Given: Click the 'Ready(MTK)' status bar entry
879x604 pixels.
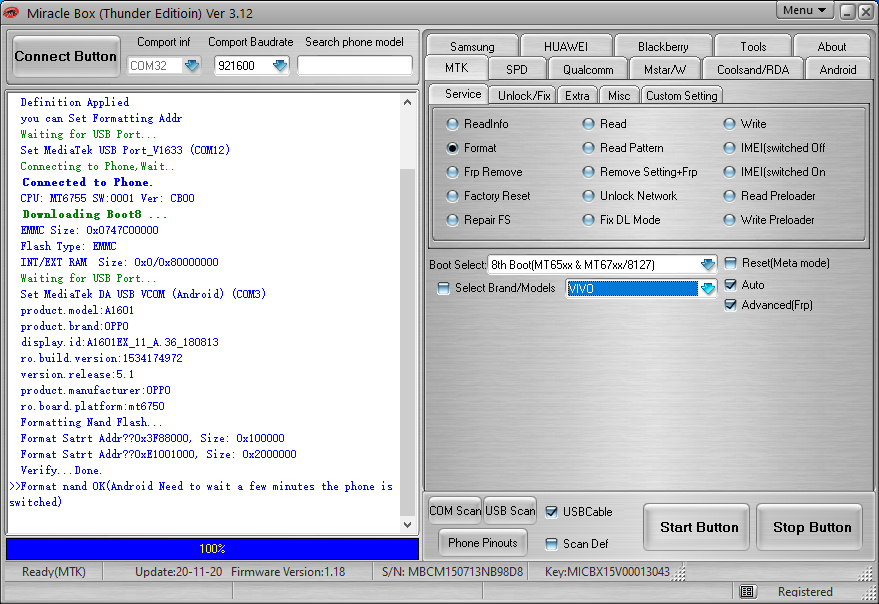Looking at the screenshot, I should click(x=54, y=571).
